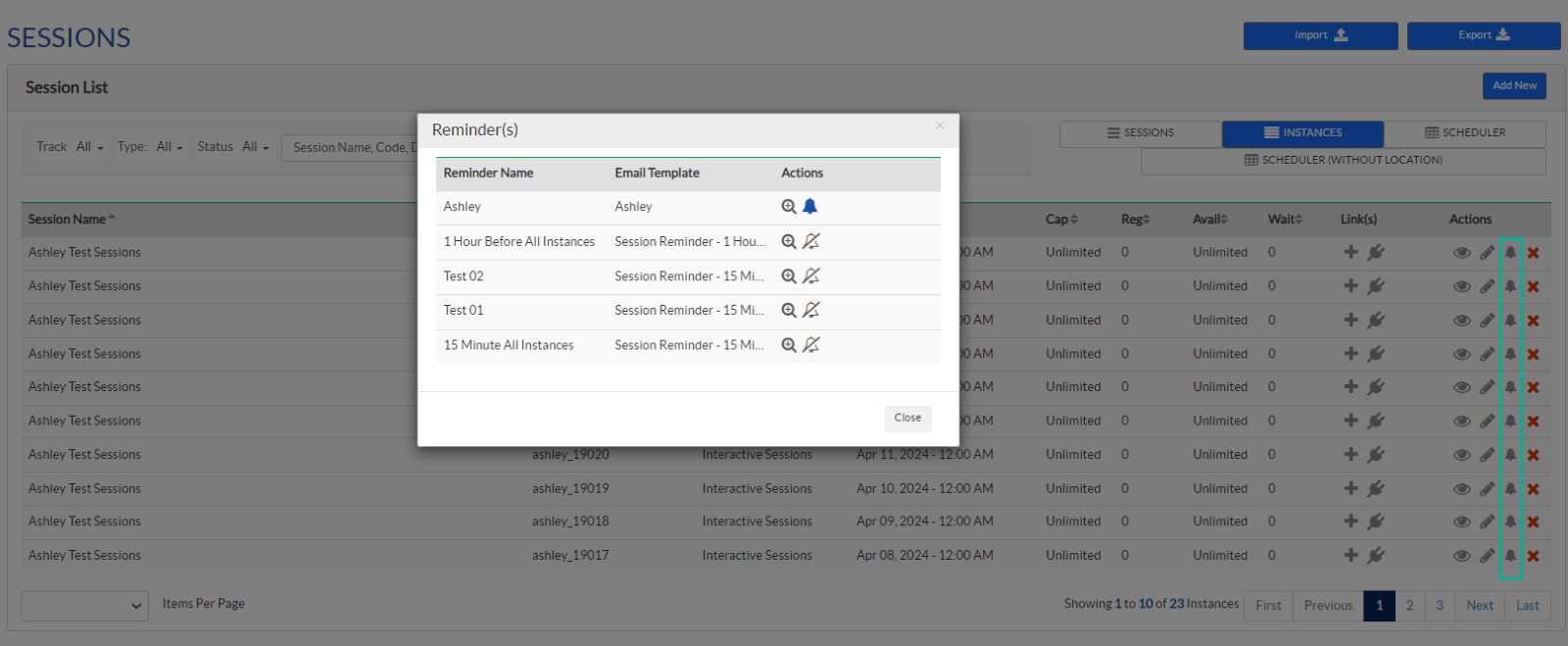1568x646 pixels.
Task: Click the Import button
Action: (x=1320, y=35)
